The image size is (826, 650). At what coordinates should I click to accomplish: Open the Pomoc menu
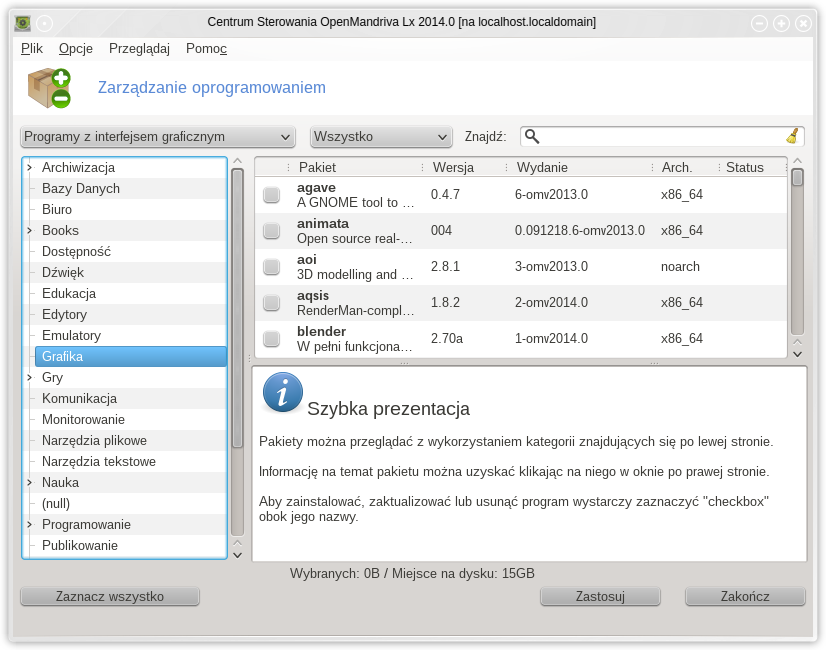click(206, 48)
